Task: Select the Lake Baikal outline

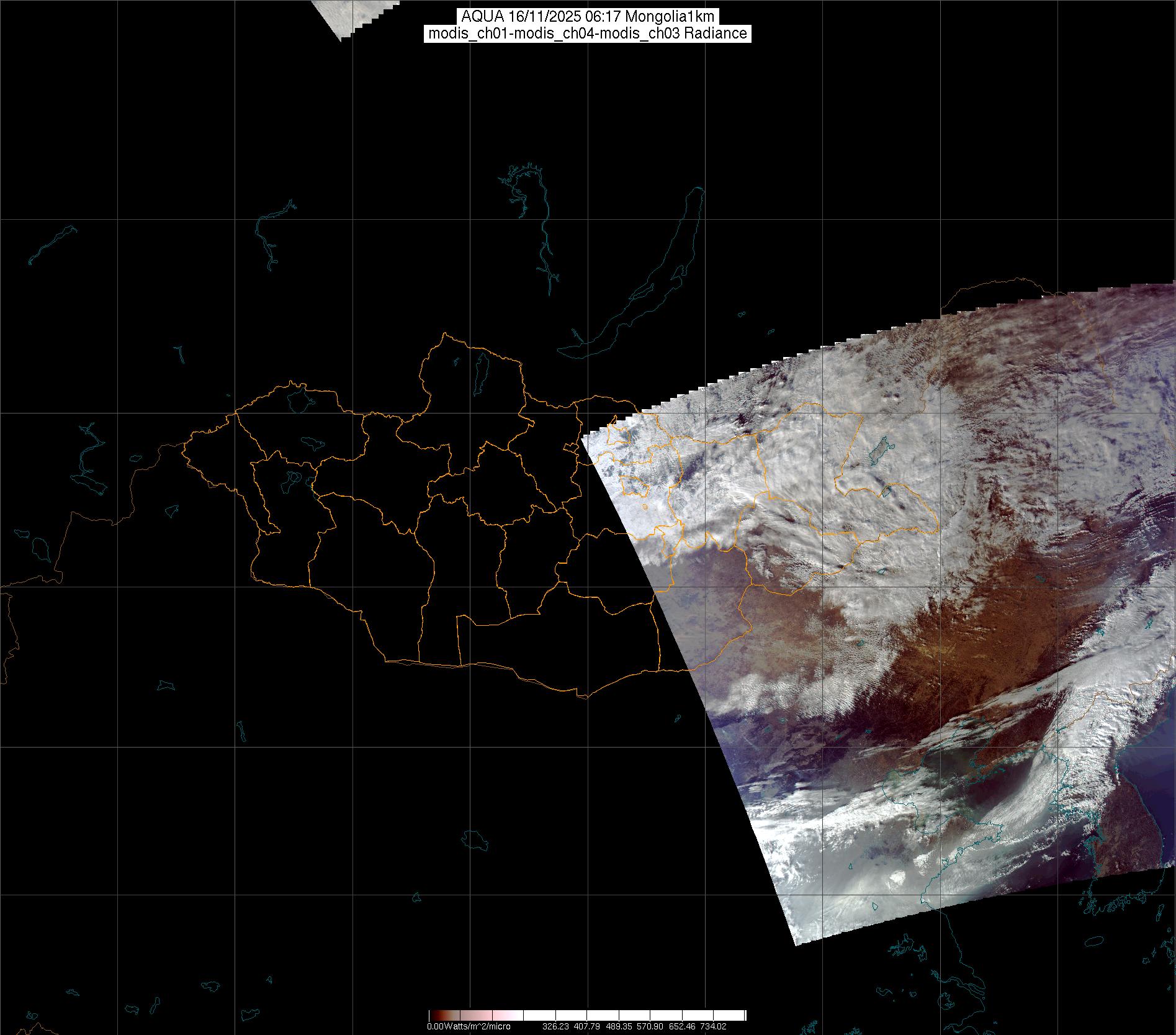Action: point(658,286)
